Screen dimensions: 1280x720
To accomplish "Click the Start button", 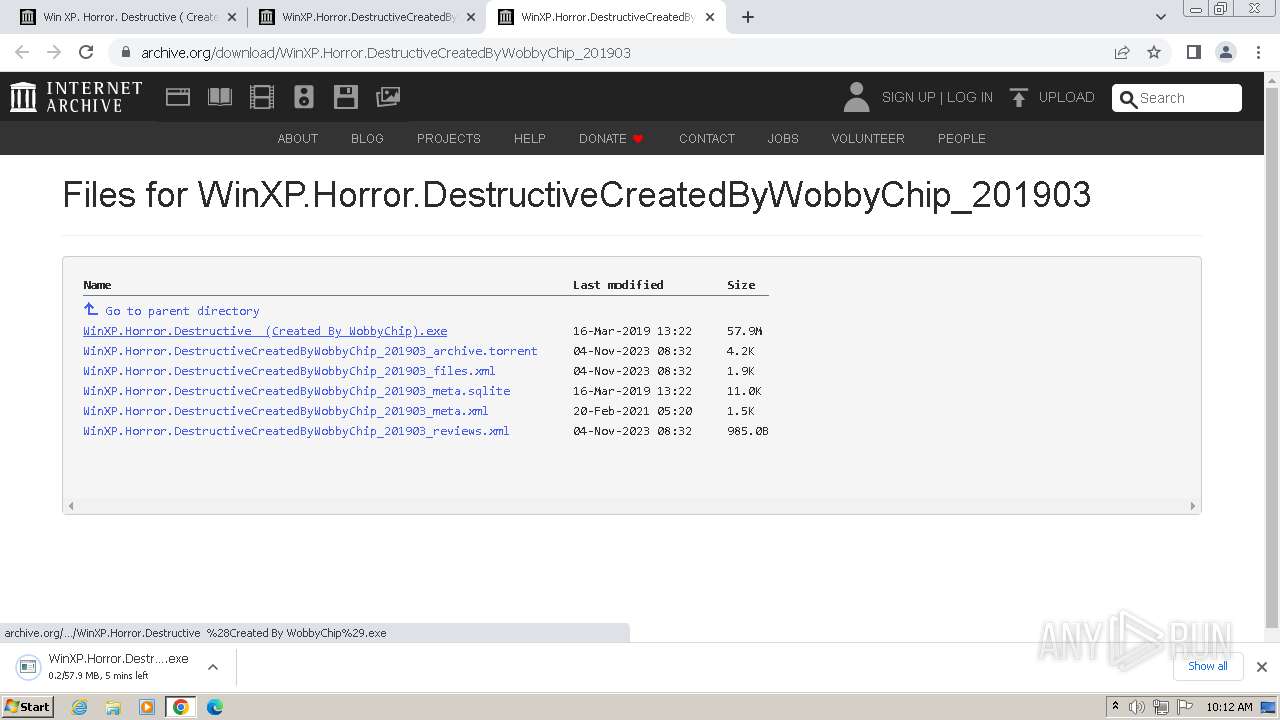I will [x=28, y=707].
